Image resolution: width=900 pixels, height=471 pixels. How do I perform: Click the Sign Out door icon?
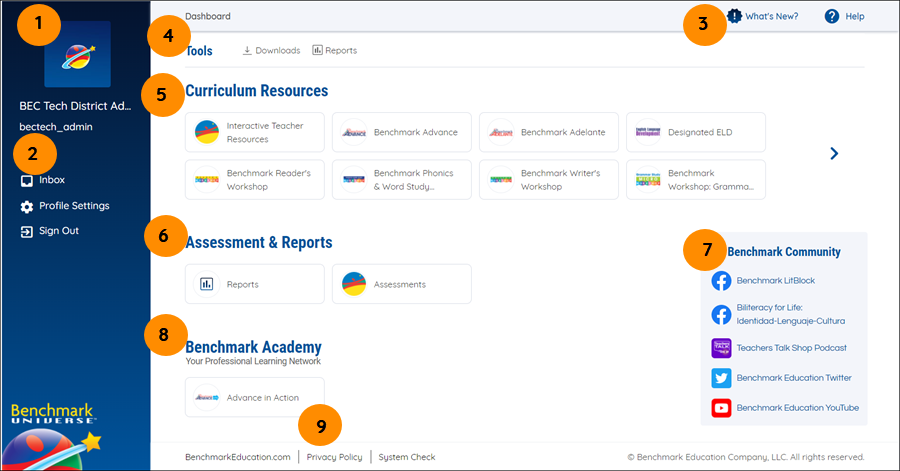tap(26, 232)
